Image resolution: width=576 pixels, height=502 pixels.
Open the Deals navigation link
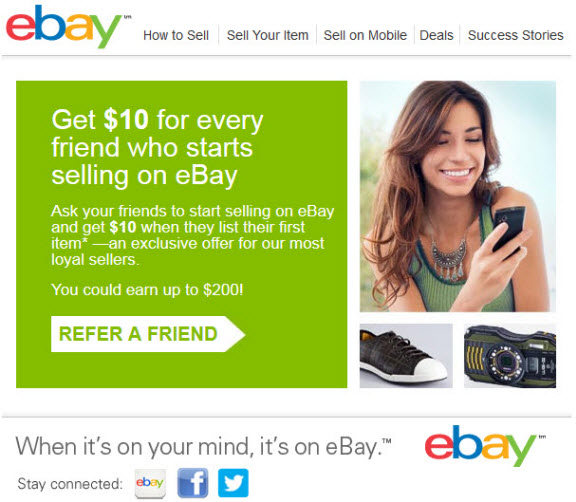point(436,35)
